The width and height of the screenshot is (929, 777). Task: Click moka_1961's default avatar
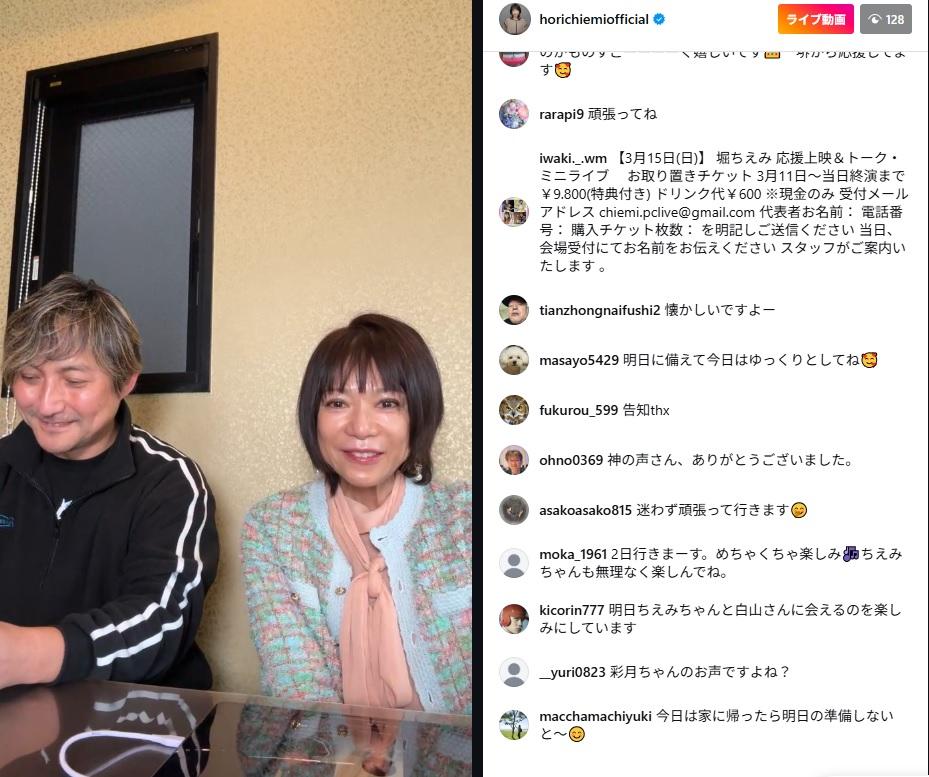coord(514,563)
